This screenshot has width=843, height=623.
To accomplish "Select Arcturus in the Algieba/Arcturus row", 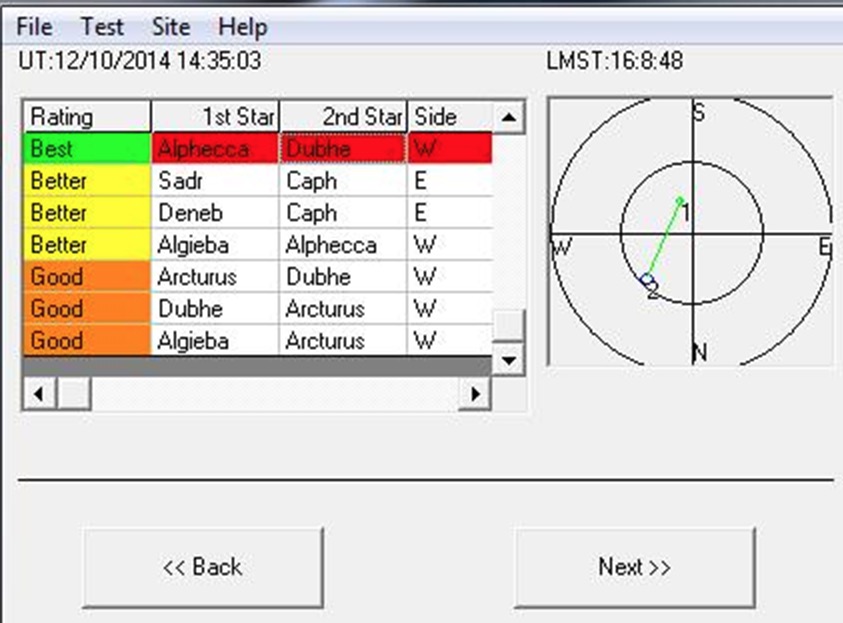I will point(344,340).
